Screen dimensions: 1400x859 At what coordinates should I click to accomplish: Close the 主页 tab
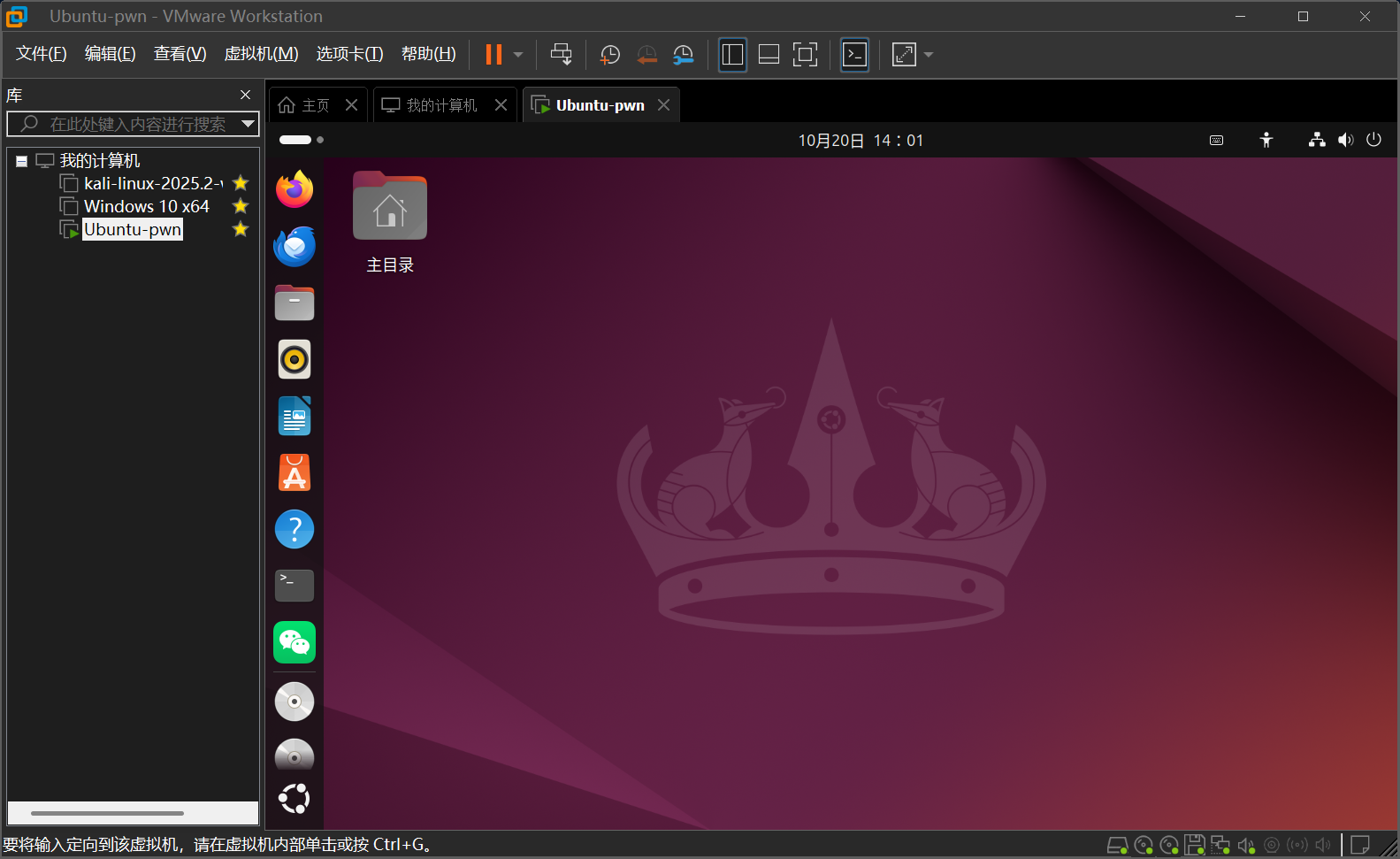351,105
